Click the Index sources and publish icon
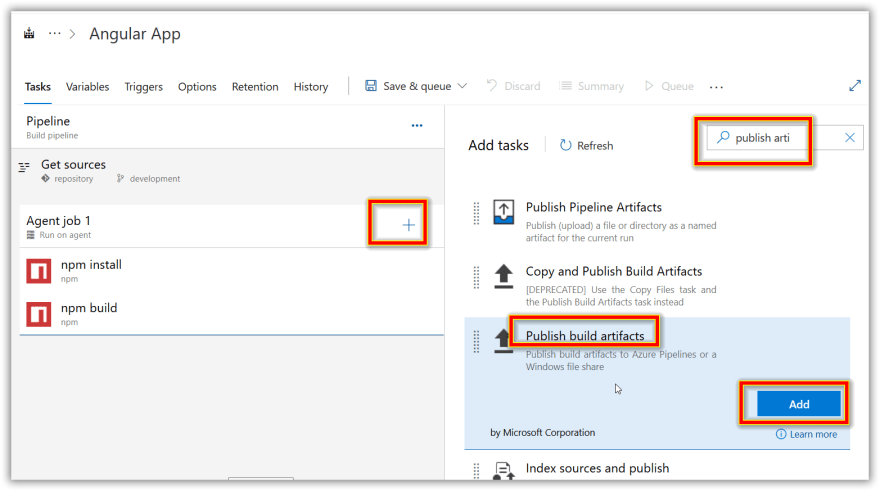This screenshot has height=491, width=880. tap(503, 471)
